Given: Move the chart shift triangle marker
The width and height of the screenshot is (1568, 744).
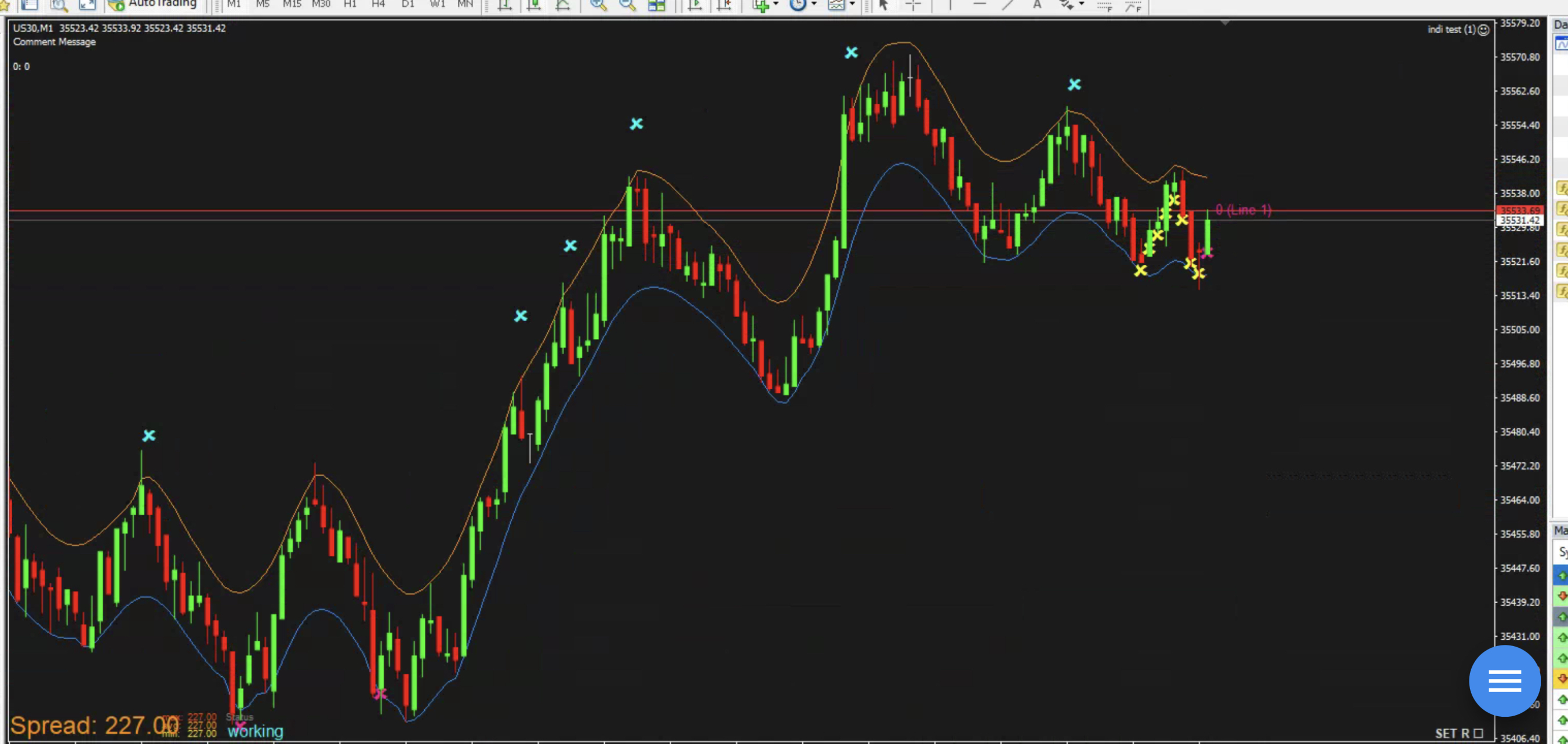Looking at the screenshot, I should pyautogui.click(x=1225, y=23).
